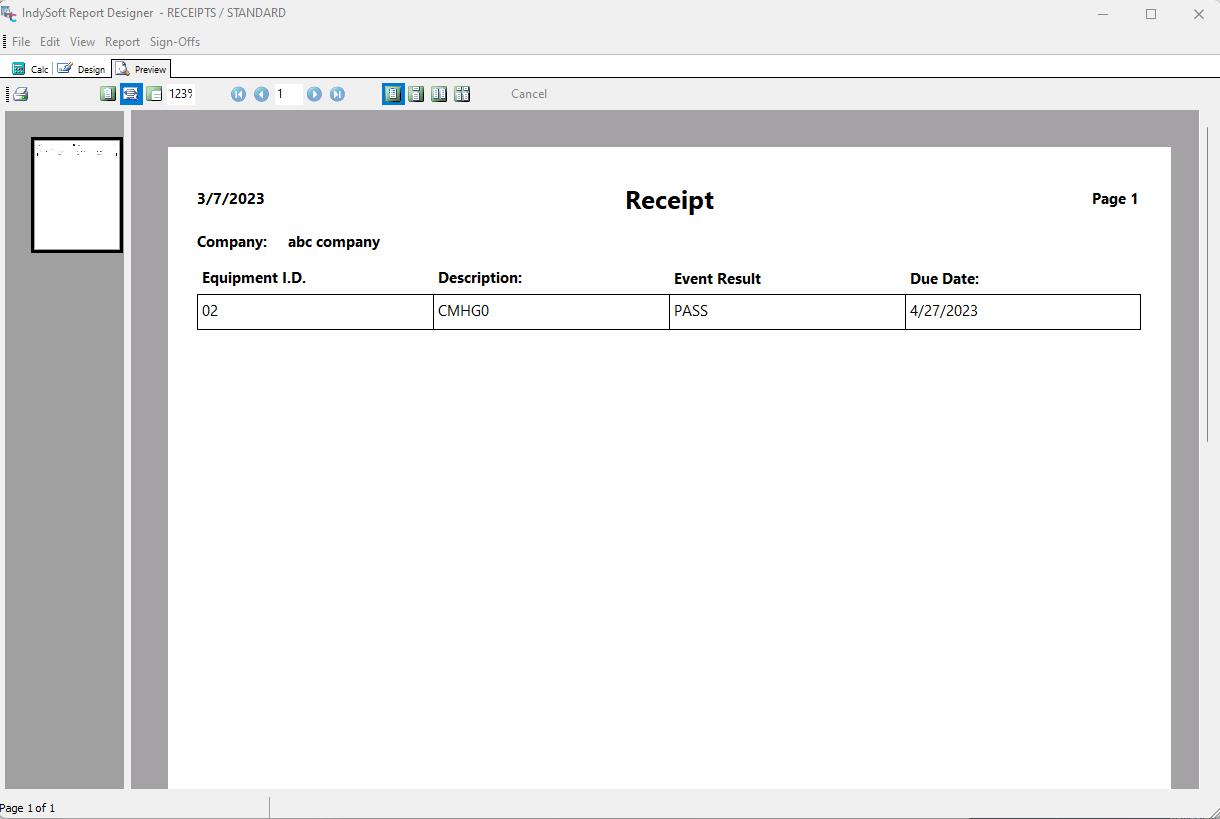The height and width of the screenshot is (819, 1220).
Task: Click the Print icon in the toolbar
Action: [x=20, y=94]
